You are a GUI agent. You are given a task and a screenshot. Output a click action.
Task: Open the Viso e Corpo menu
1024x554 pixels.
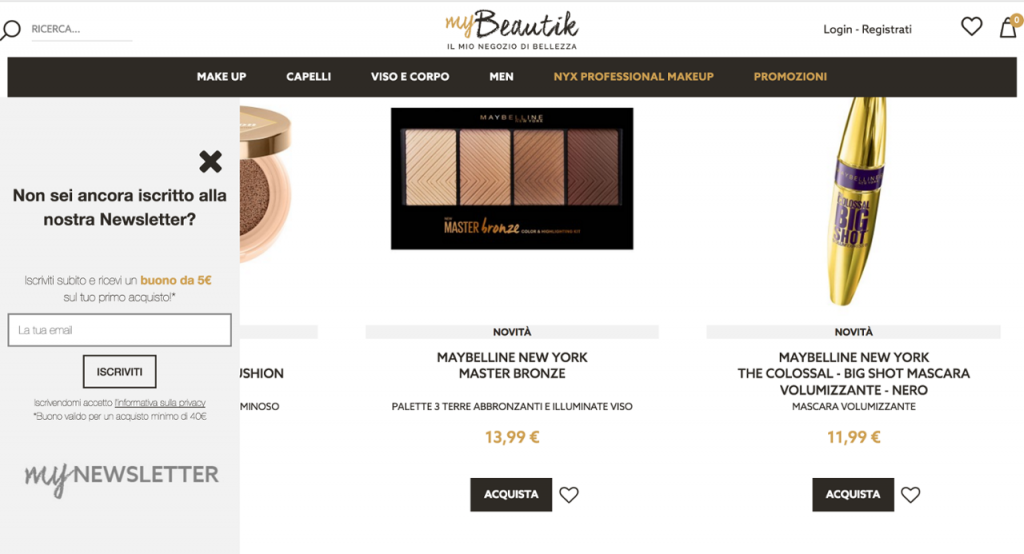point(410,76)
